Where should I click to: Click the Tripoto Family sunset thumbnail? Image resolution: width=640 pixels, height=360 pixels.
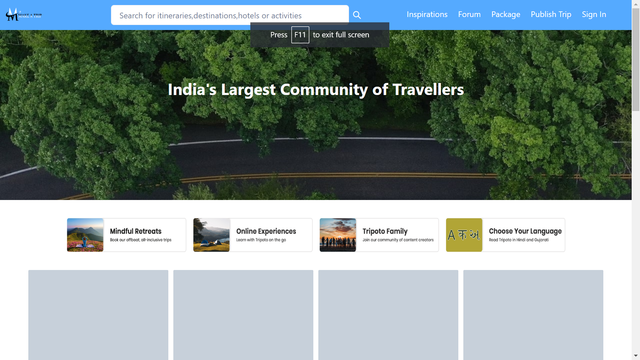(338, 235)
